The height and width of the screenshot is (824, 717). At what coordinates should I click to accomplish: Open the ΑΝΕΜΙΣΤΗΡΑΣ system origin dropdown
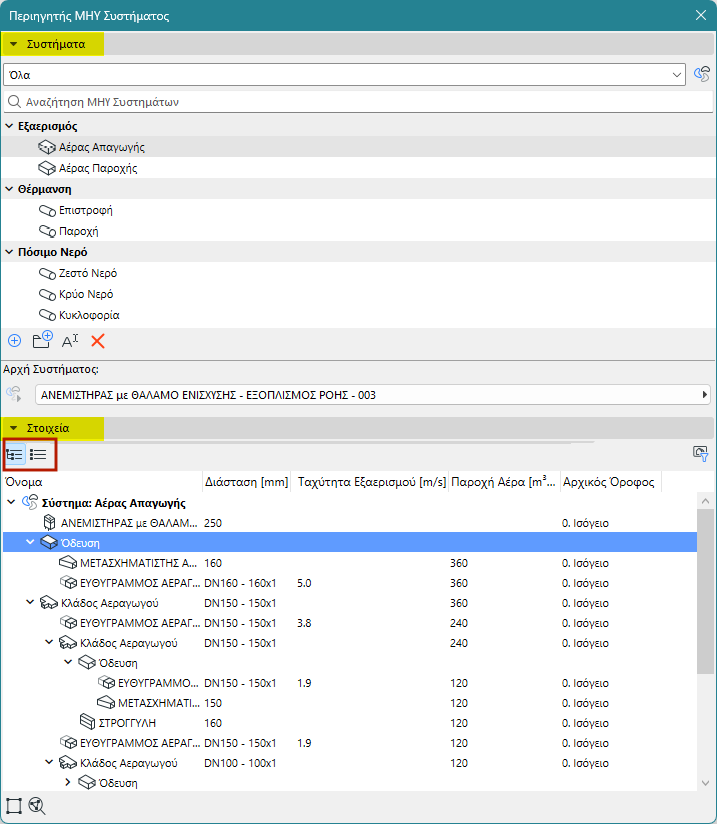coord(373,395)
